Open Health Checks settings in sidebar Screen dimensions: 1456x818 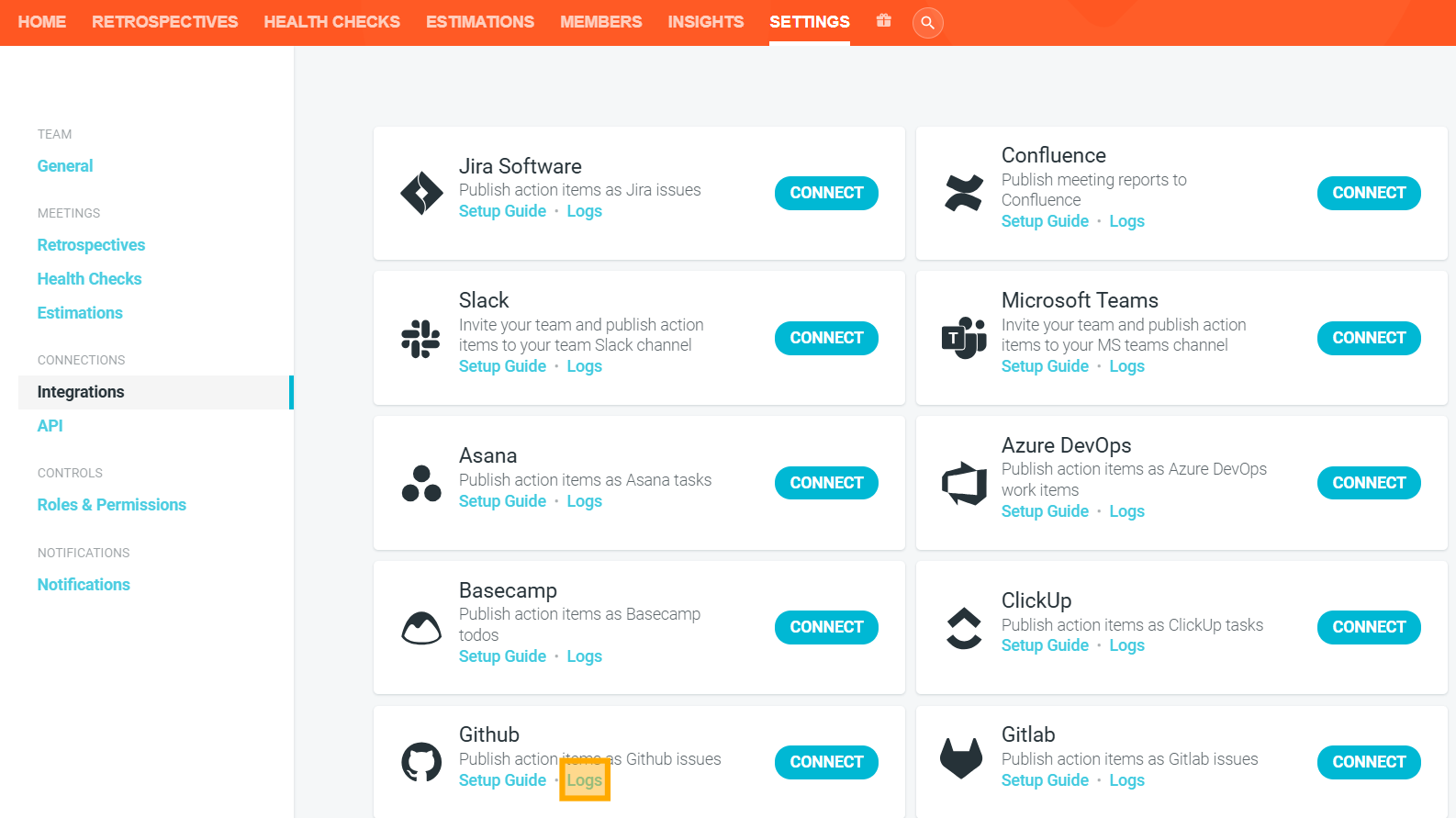coord(89,279)
